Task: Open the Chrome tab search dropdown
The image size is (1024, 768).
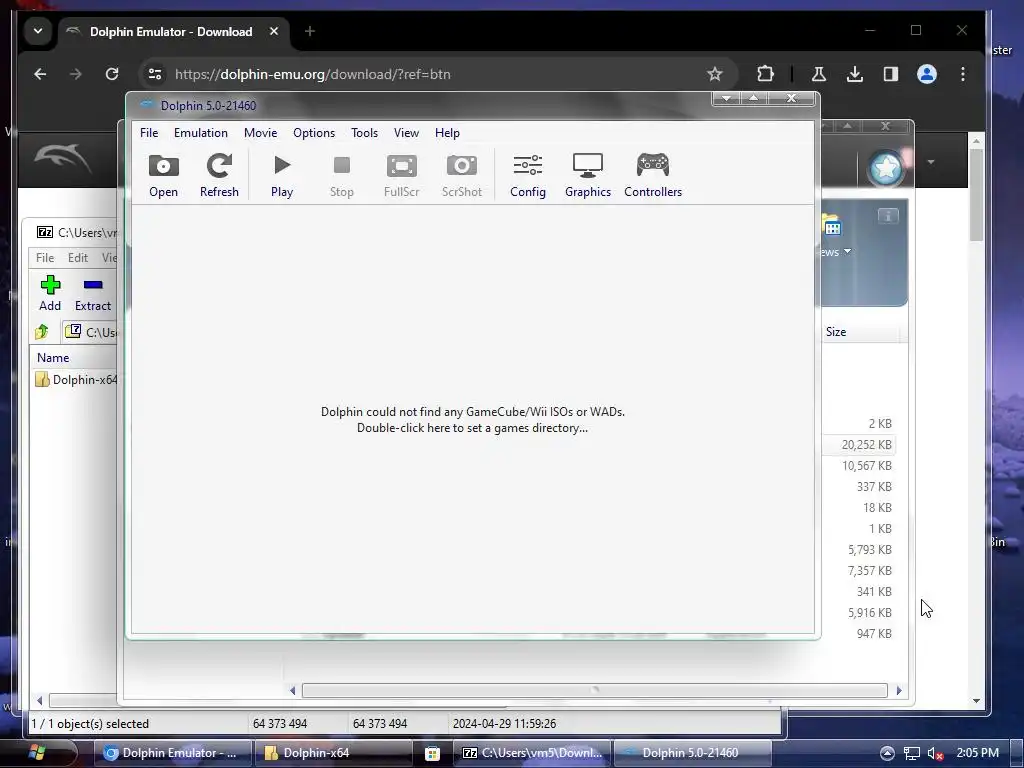Action: 38,31
